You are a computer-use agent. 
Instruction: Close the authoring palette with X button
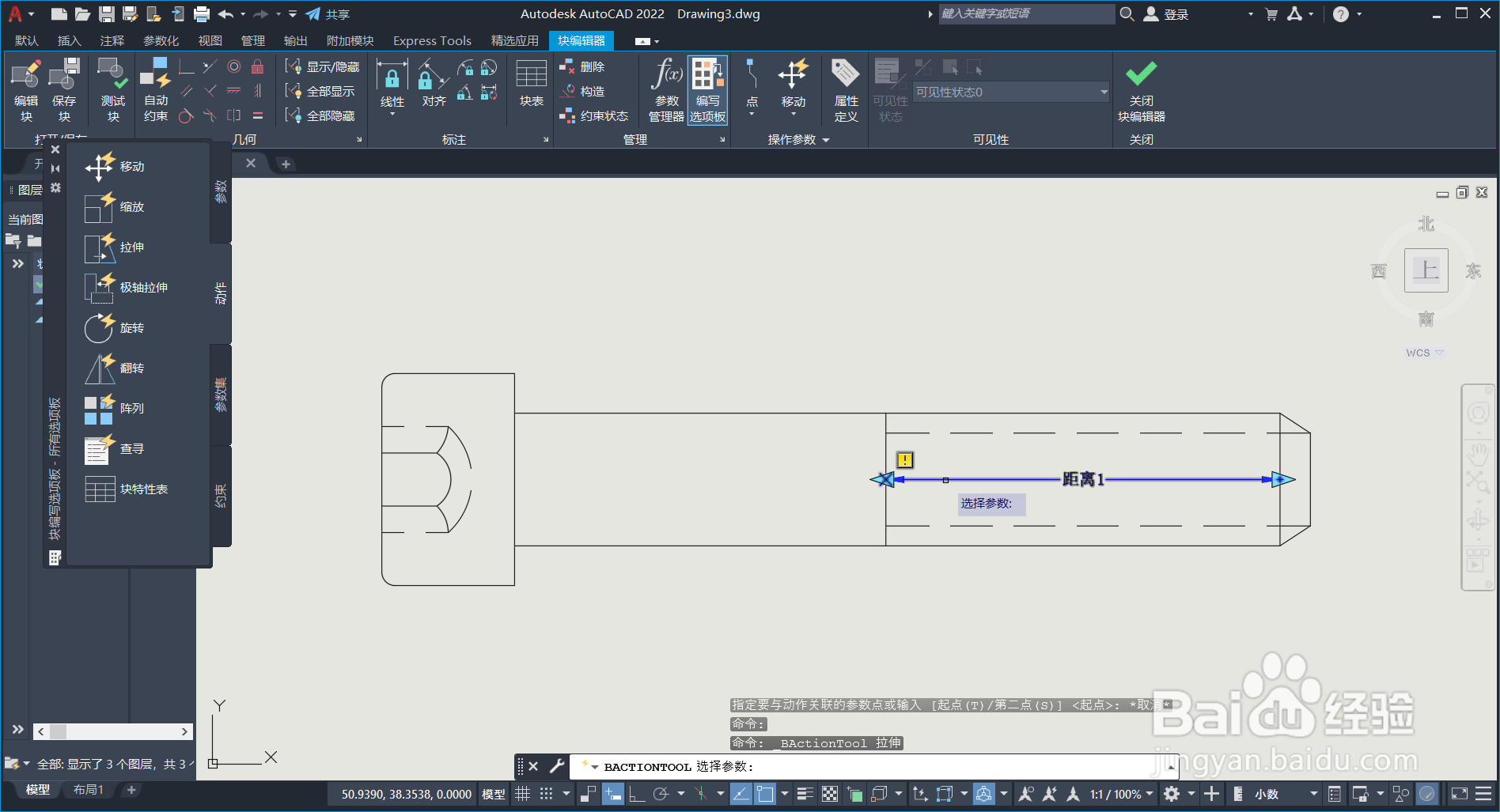tap(55, 149)
